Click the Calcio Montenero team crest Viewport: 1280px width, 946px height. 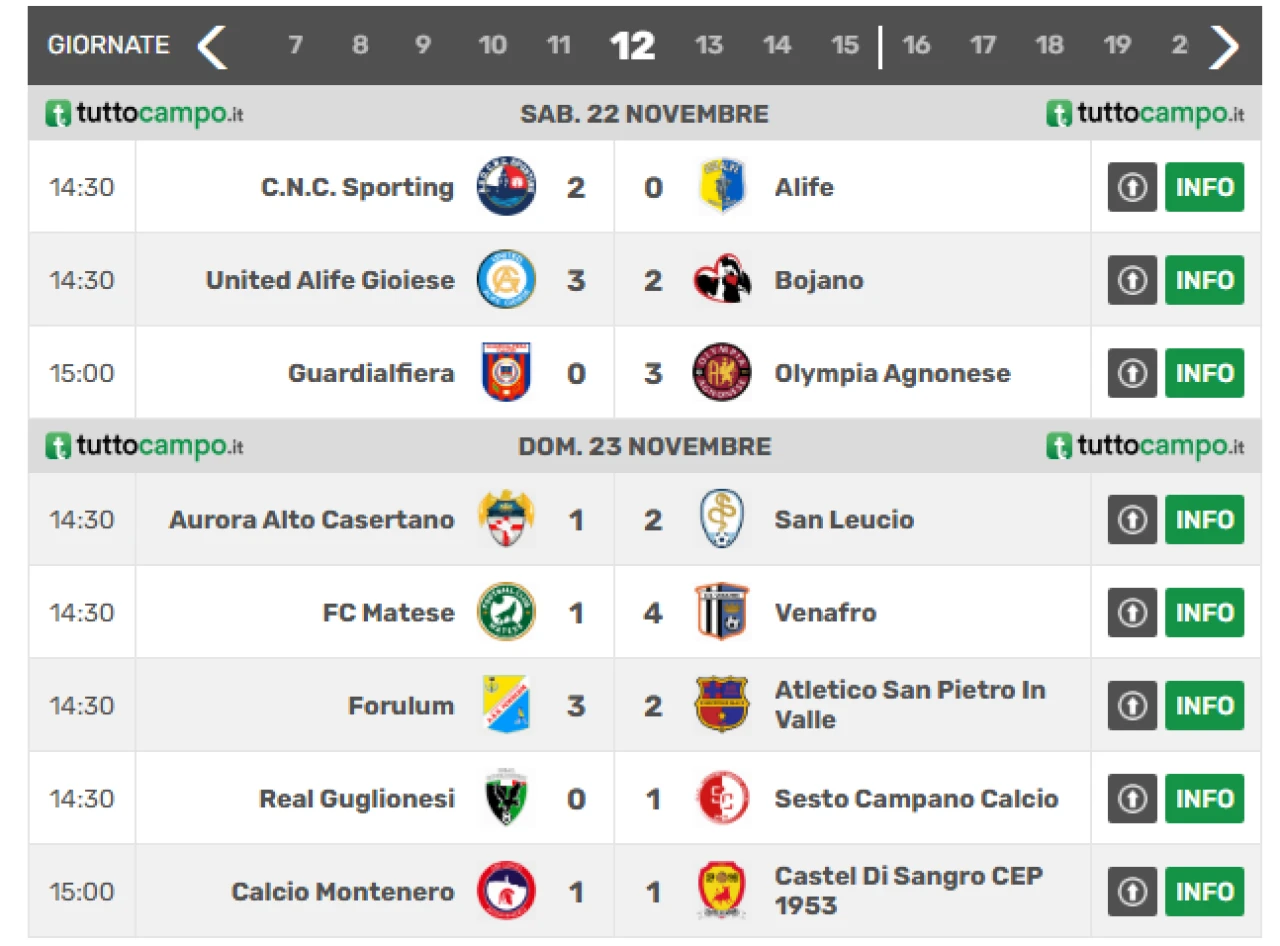pyautogui.click(x=506, y=891)
